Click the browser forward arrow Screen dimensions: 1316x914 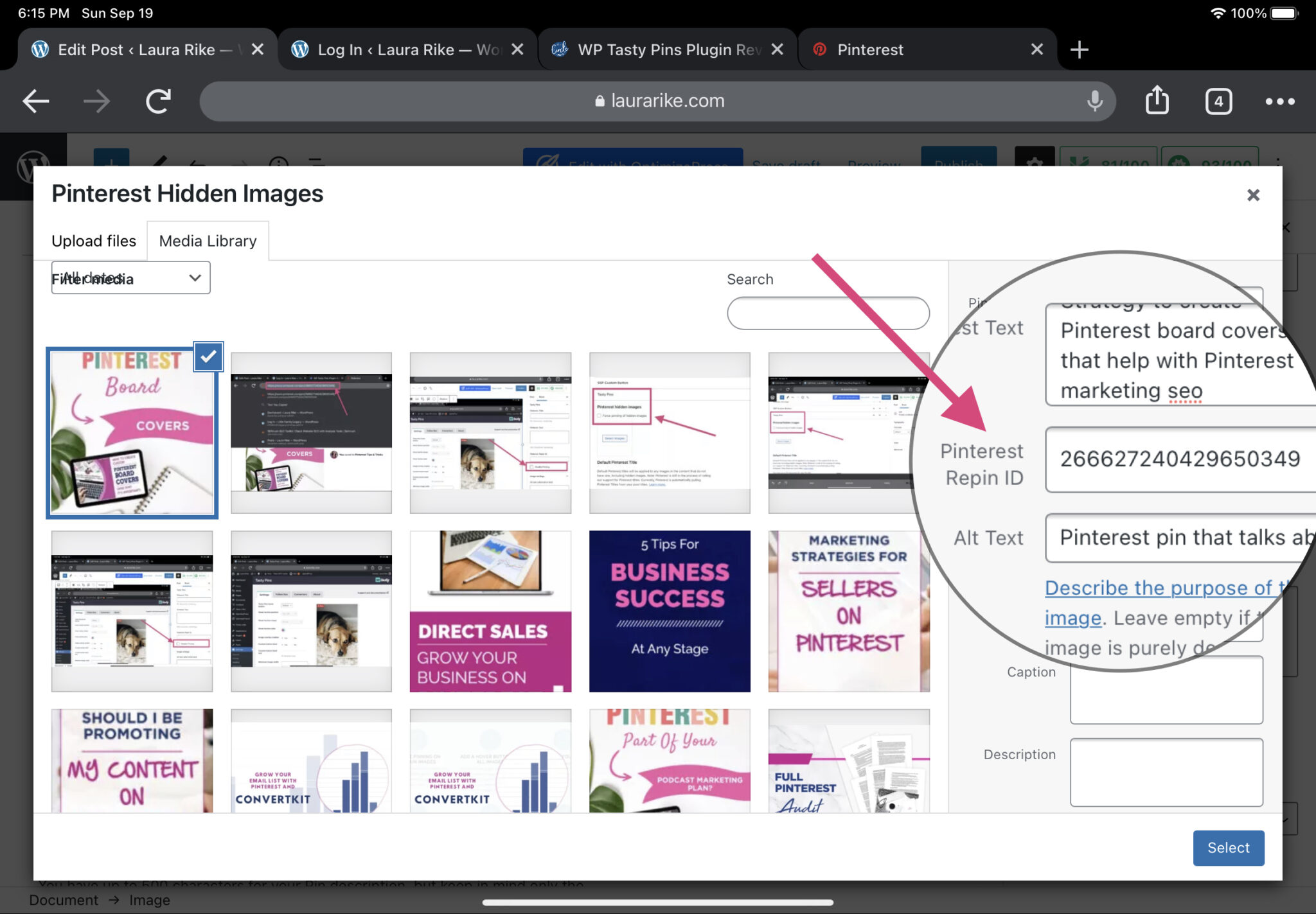pyautogui.click(x=96, y=101)
